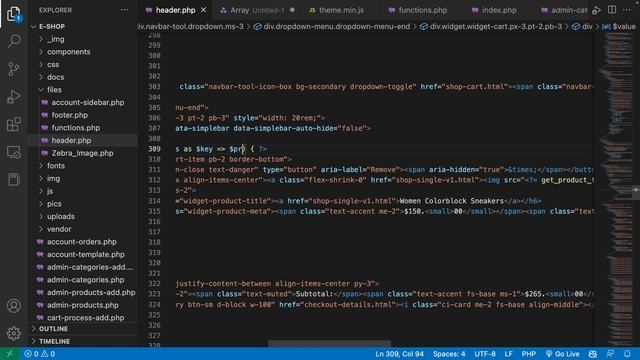This screenshot has height=360, width=640.
Task: Expand the uploads folder
Action: (60, 216)
